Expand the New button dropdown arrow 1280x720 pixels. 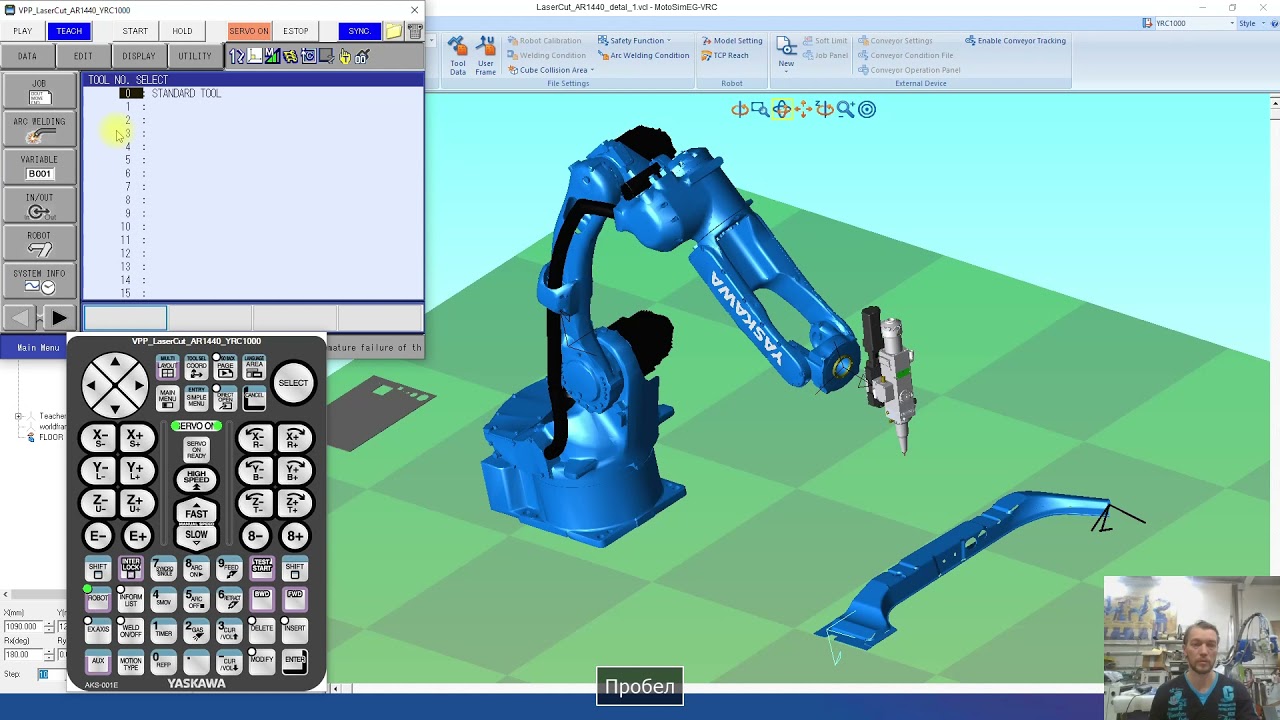point(786,73)
